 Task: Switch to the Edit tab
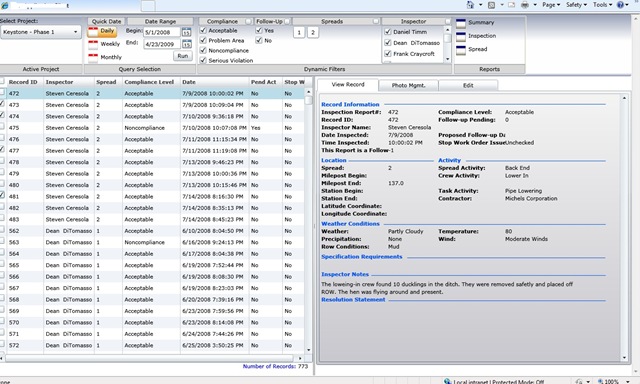pos(468,85)
